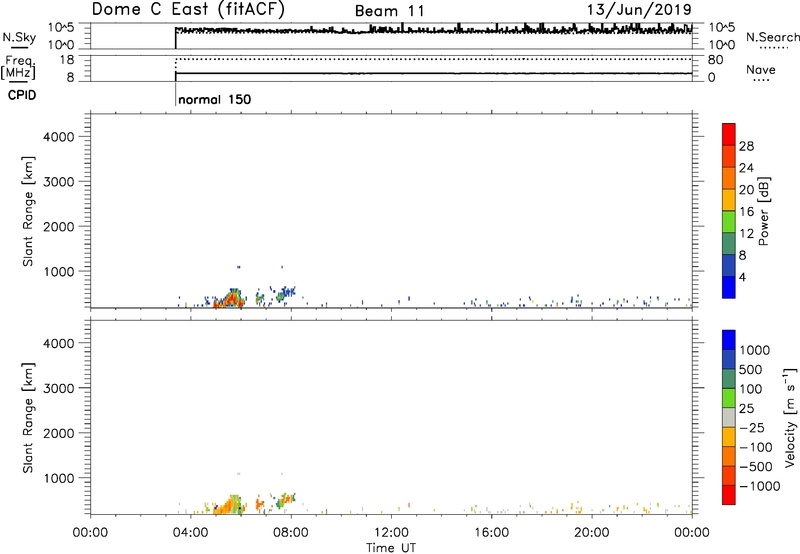Click the "N.Search" legend label

click(x=772, y=37)
